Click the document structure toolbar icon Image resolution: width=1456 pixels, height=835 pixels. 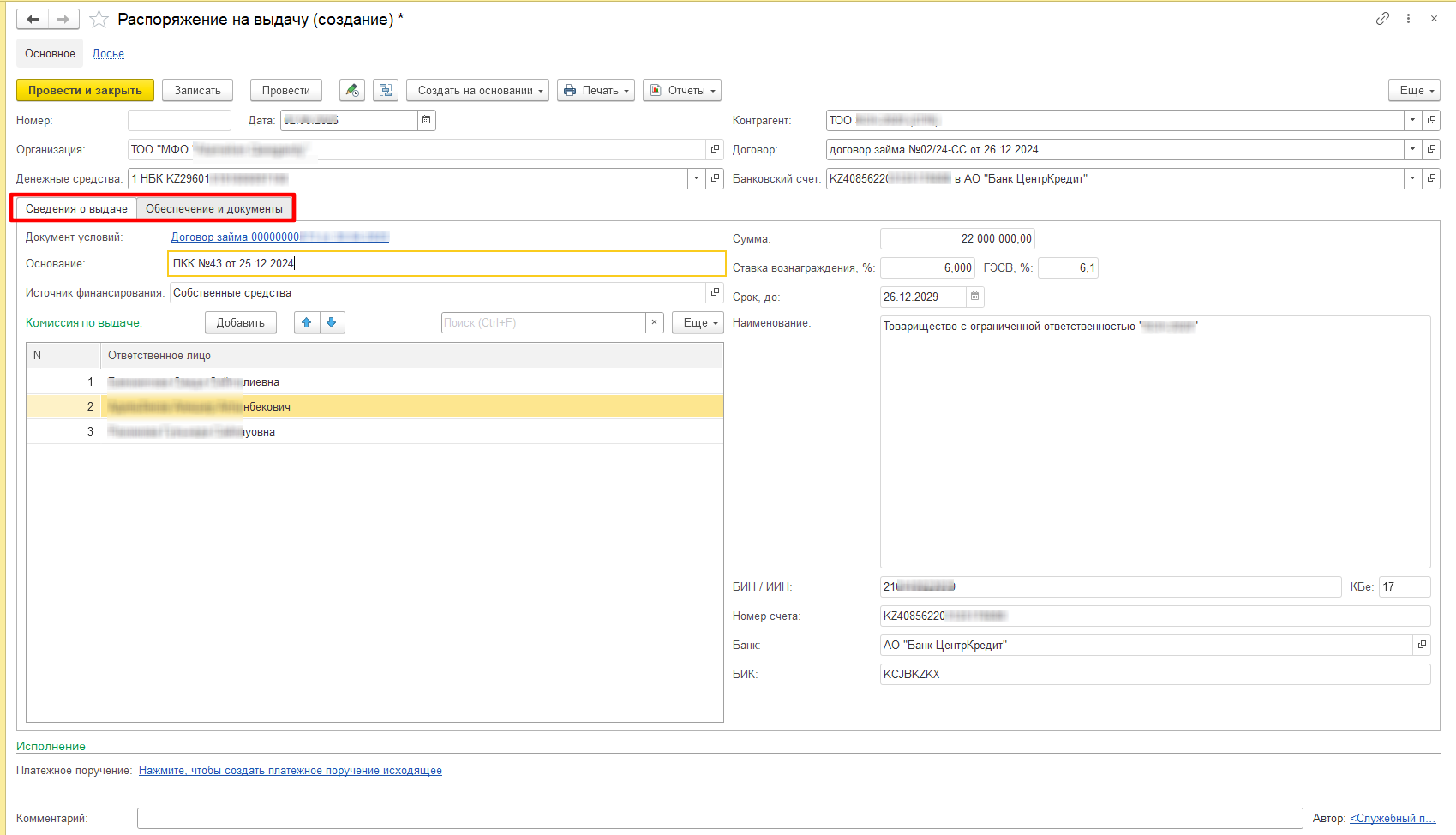pos(386,90)
